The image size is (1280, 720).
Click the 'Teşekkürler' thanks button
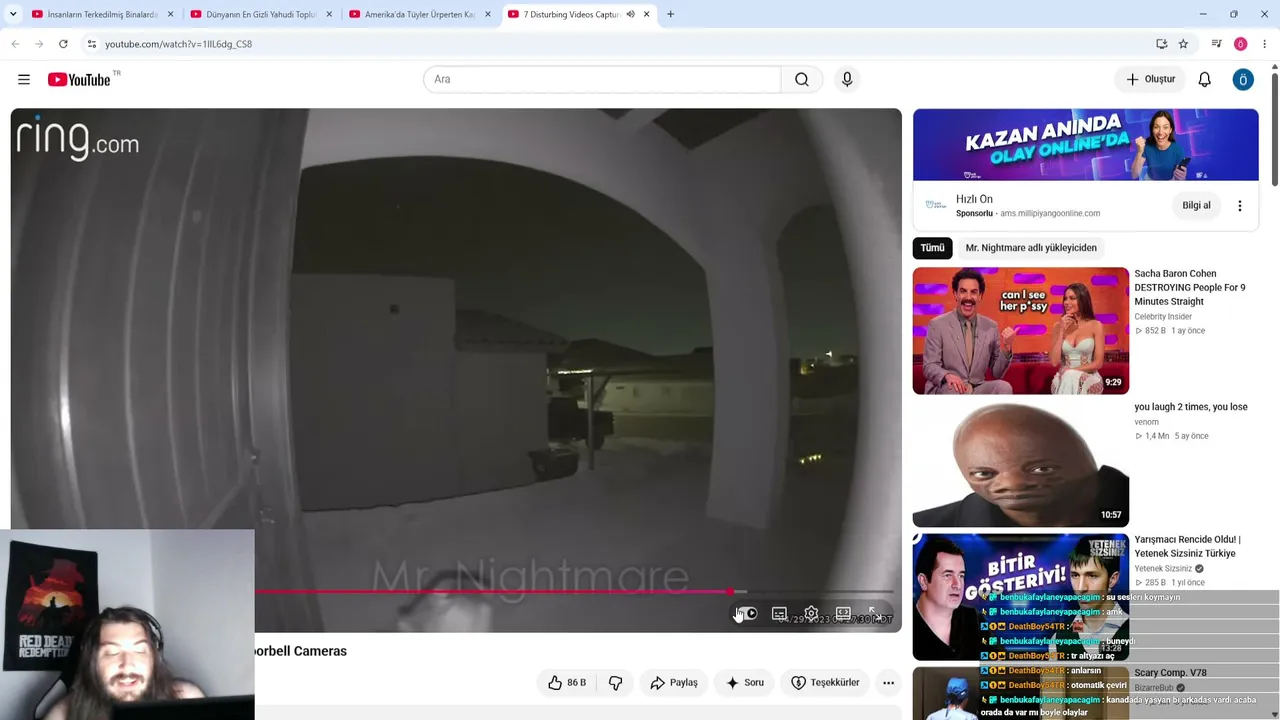click(825, 682)
